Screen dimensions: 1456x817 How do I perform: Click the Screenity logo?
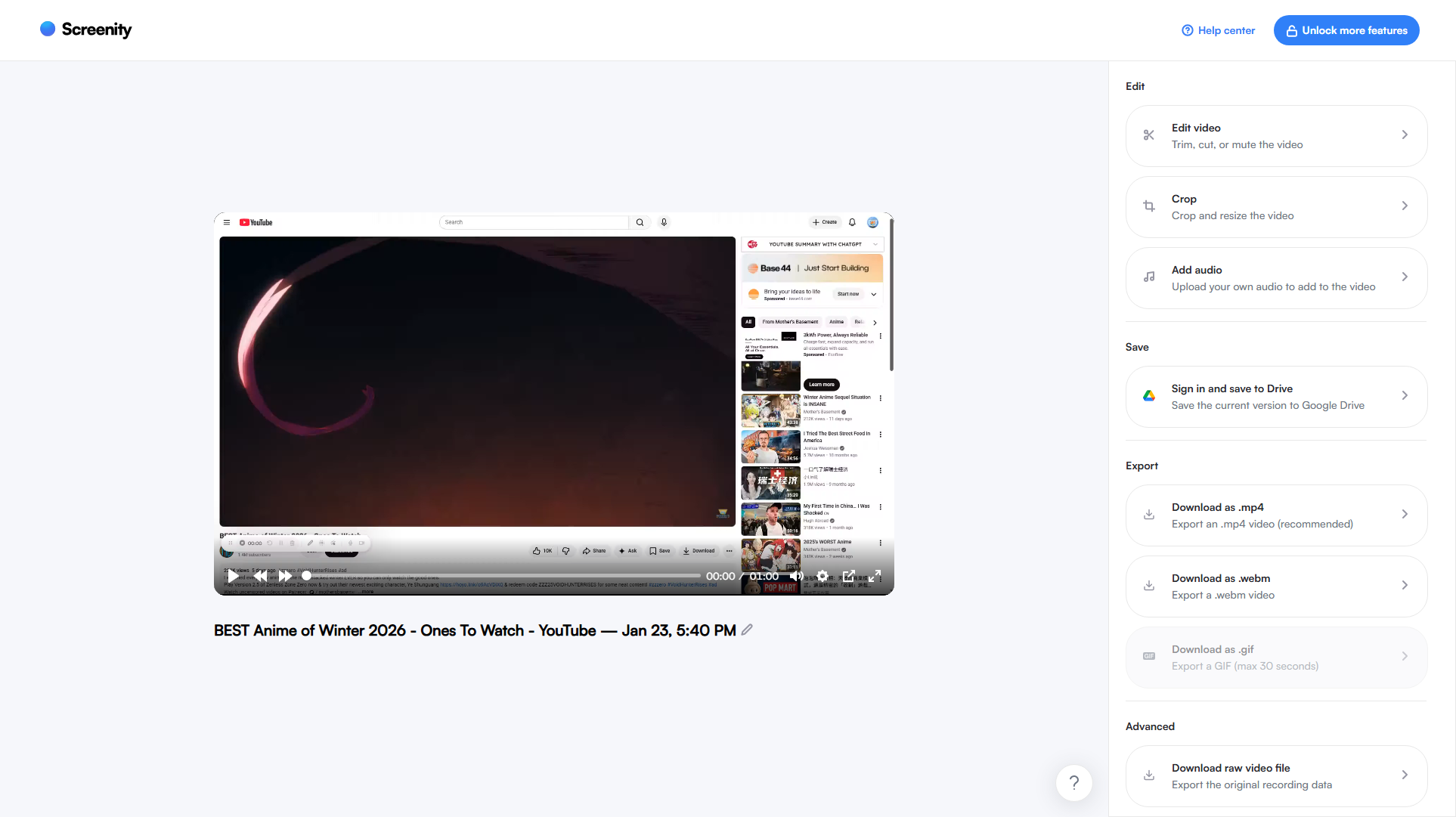pos(85,29)
